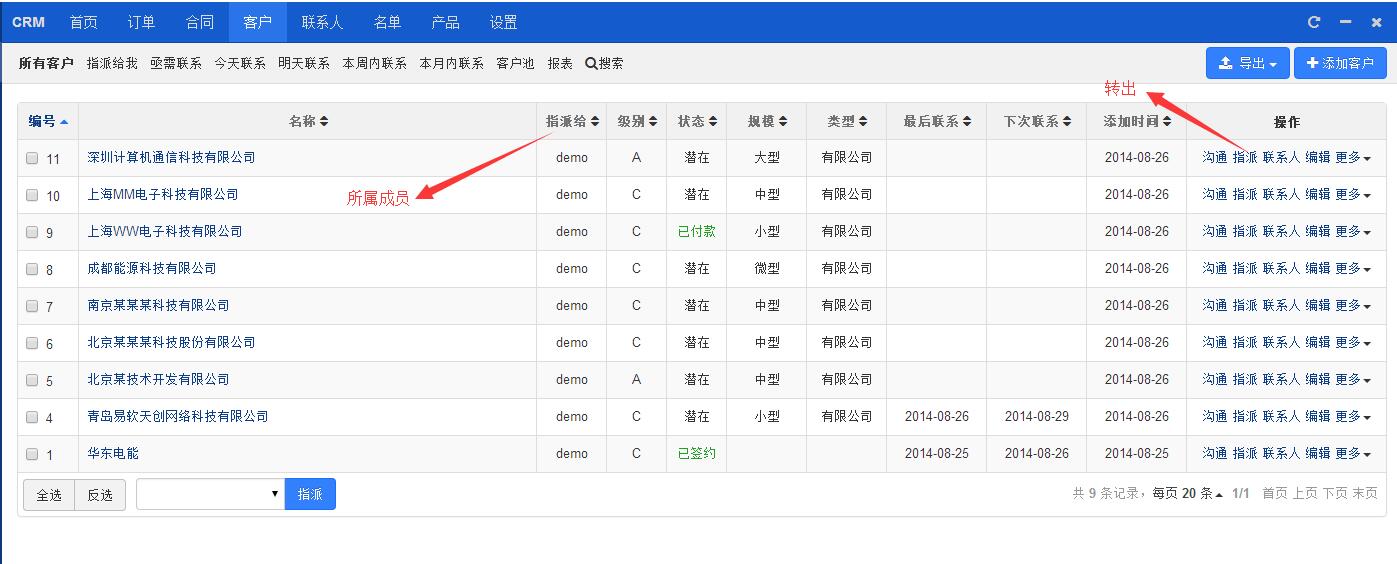Click the search magnifier 搜索 link
The height and width of the screenshot is (564, 1397).
pos(604,63)
